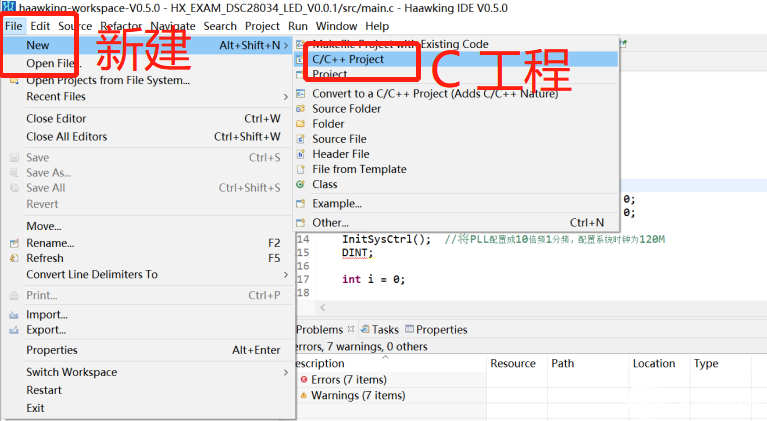Click the Source File icon
This screenshot has height=421, width=767.
tap(301, 139)
